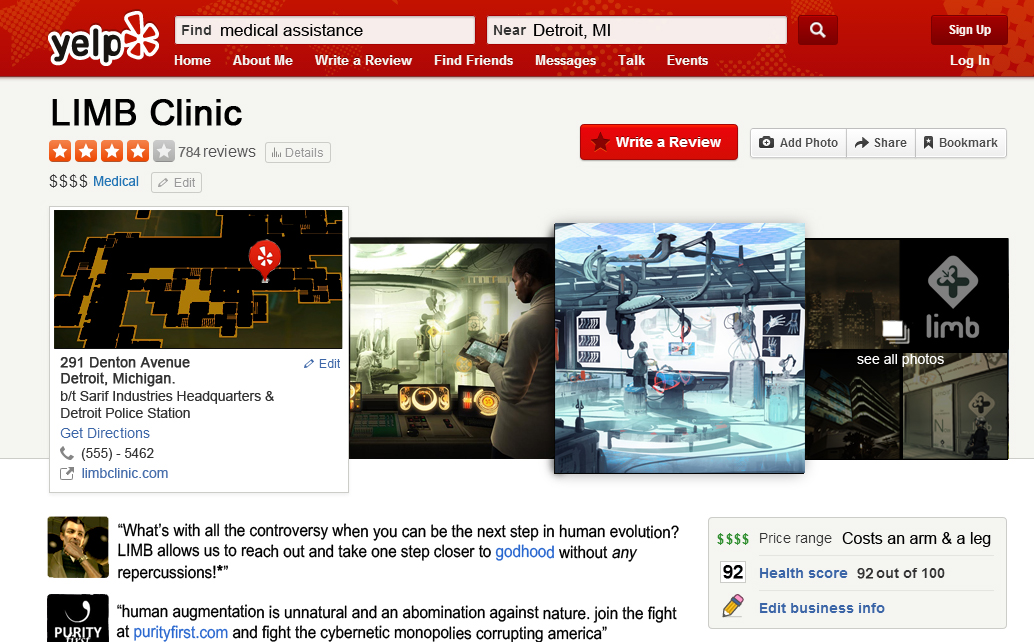Click the LIMB Clinic title heading
This screenshot has height=642, width=1034.
tap(146, 113)
